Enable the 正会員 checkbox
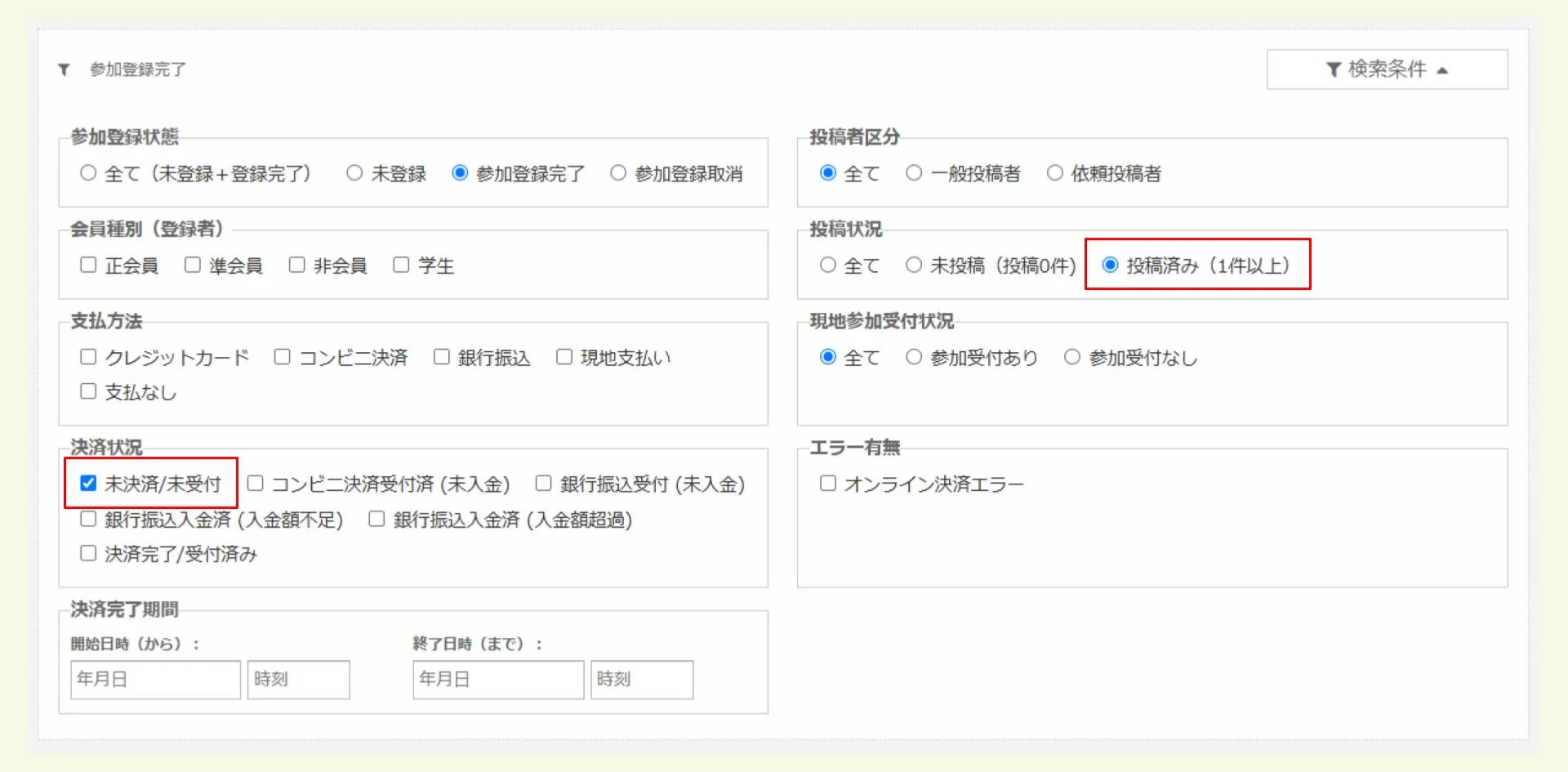 click(88, 263)
